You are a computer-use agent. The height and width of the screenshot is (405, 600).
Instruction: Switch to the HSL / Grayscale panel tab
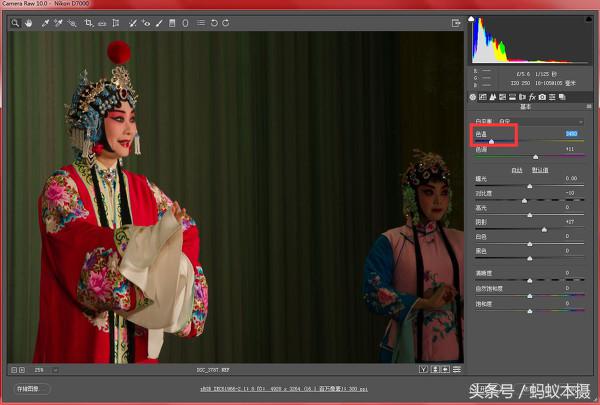pos(502,97)
